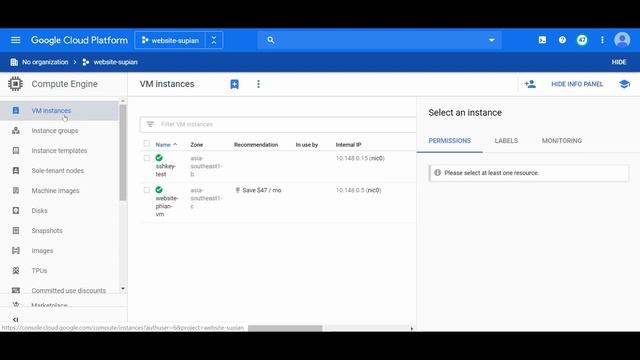Check the sshkey-test instance checkbox
This screenshot has height=360, width=640.
(x=147, y=158)
